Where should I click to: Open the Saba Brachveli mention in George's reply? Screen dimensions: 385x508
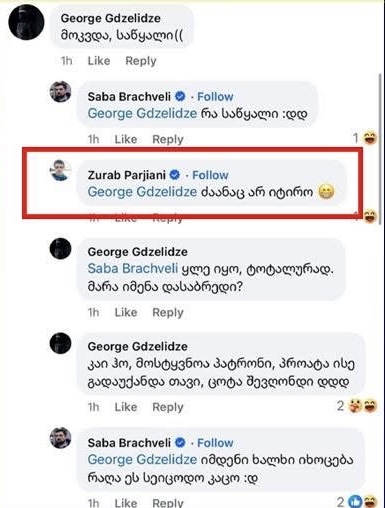(133, 268)
